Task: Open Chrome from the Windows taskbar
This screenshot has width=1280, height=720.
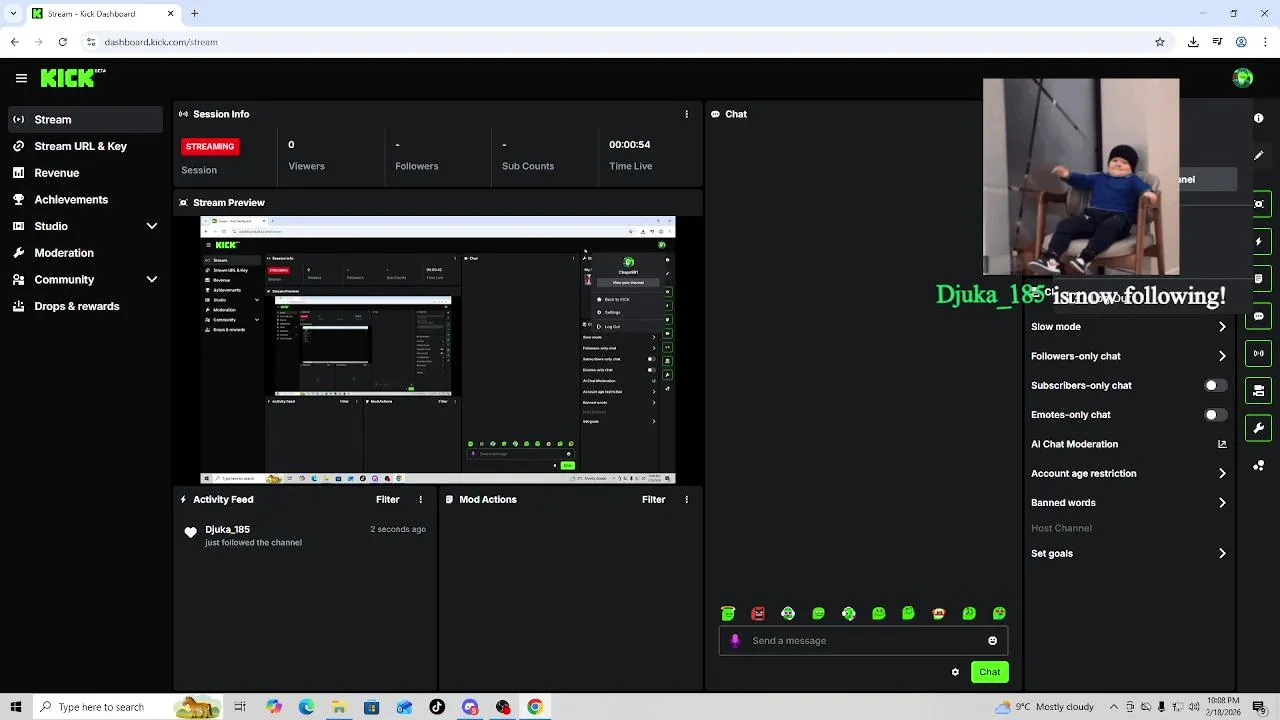Action: [x=535, y=707]
